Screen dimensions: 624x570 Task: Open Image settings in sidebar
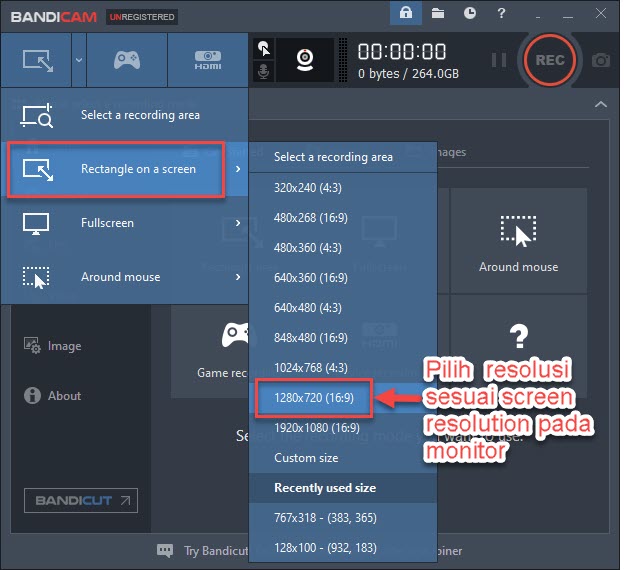click(x=53, y=346)
